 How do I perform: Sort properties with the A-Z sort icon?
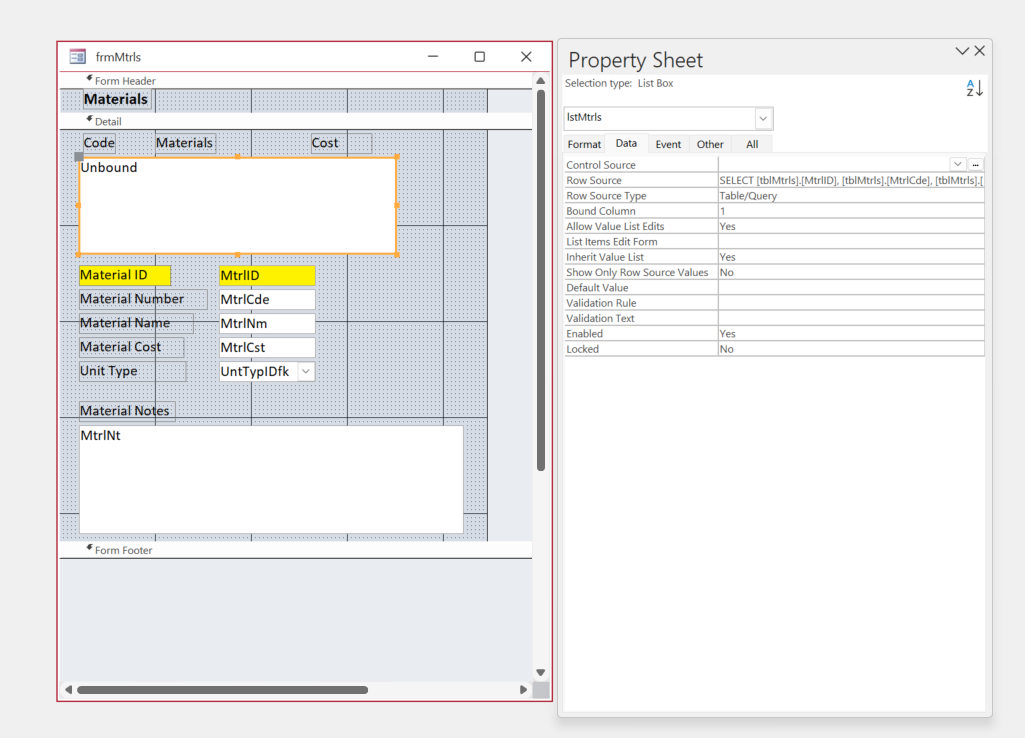pos(974,88)
